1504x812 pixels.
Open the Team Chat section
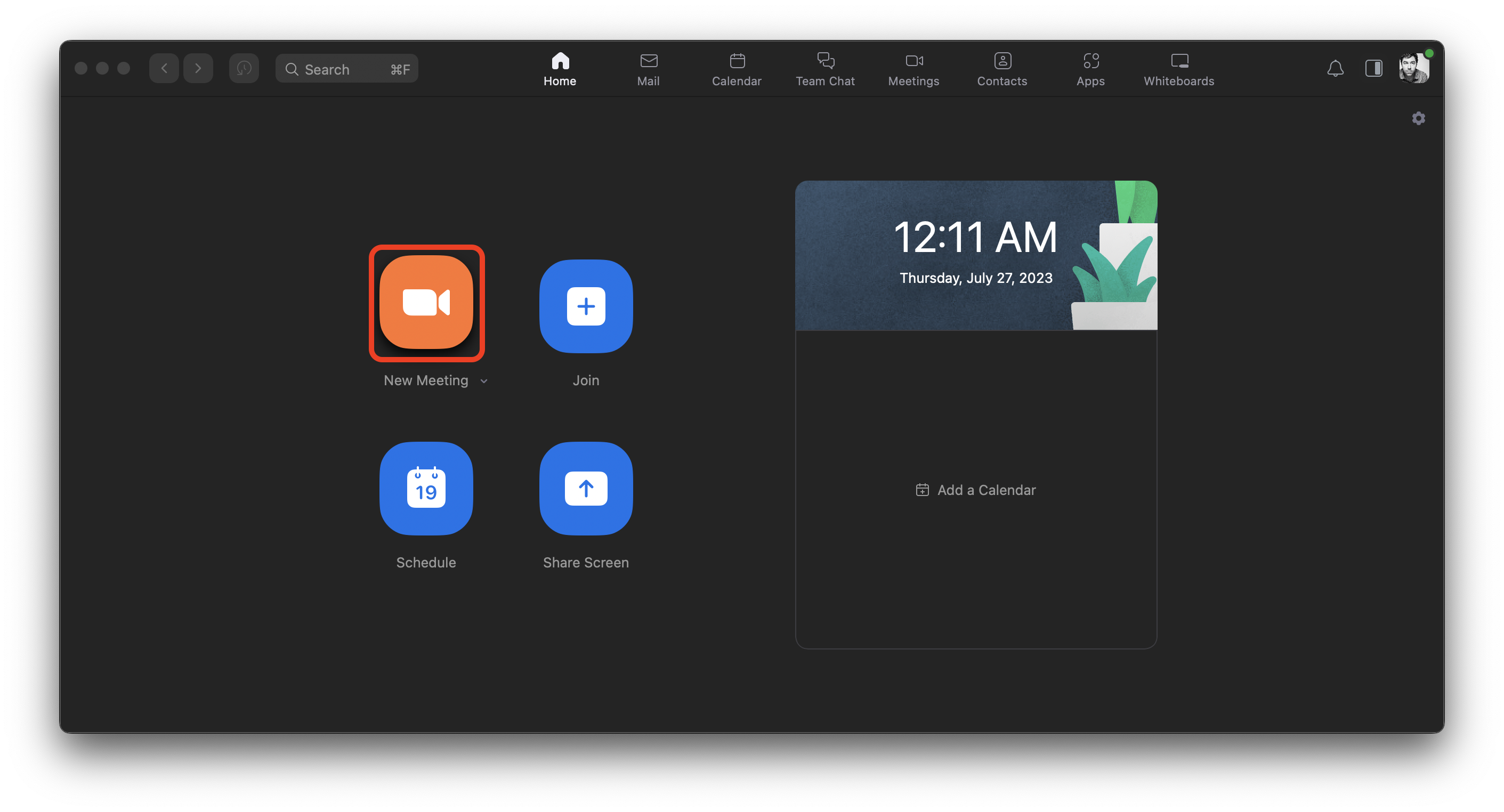tap(825, 69)
